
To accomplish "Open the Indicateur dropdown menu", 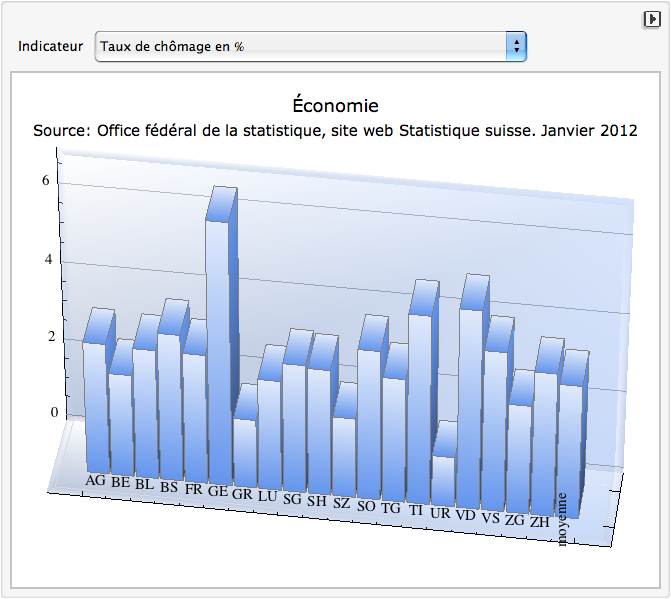I will point(310,46).
